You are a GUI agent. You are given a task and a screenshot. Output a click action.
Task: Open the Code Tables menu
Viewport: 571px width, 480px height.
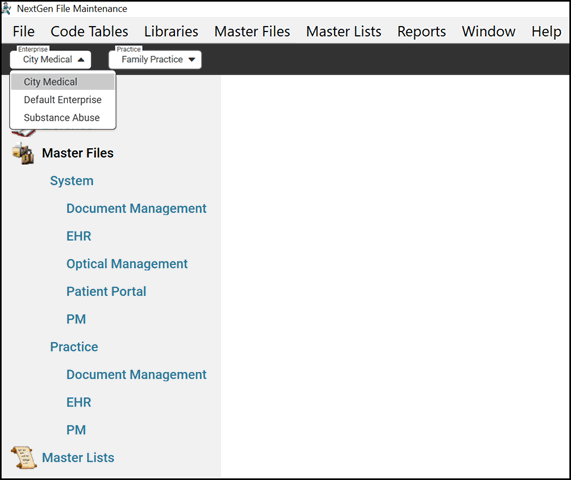point(89,31)
